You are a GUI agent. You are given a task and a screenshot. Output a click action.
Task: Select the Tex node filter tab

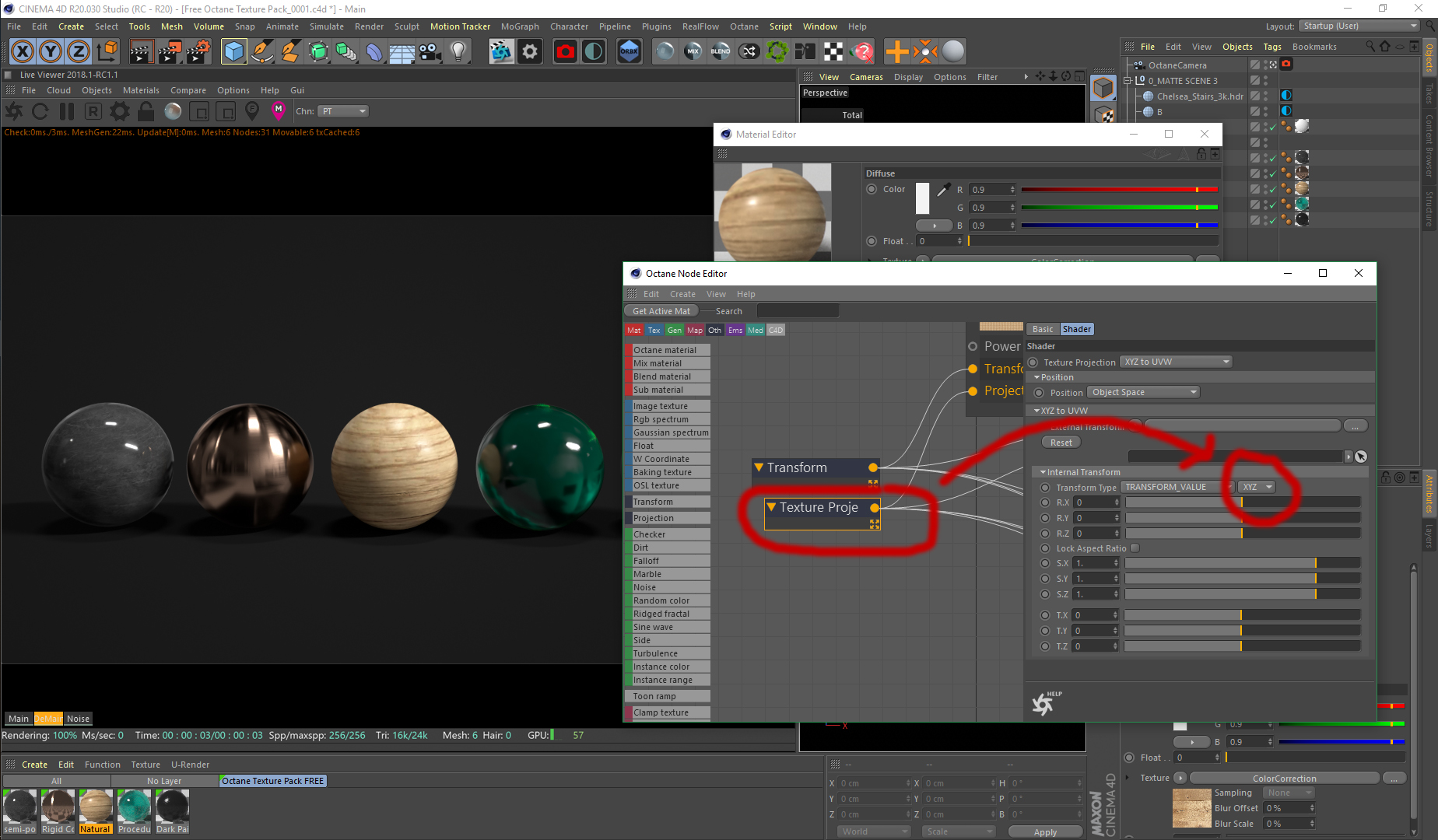coord(654,330)
